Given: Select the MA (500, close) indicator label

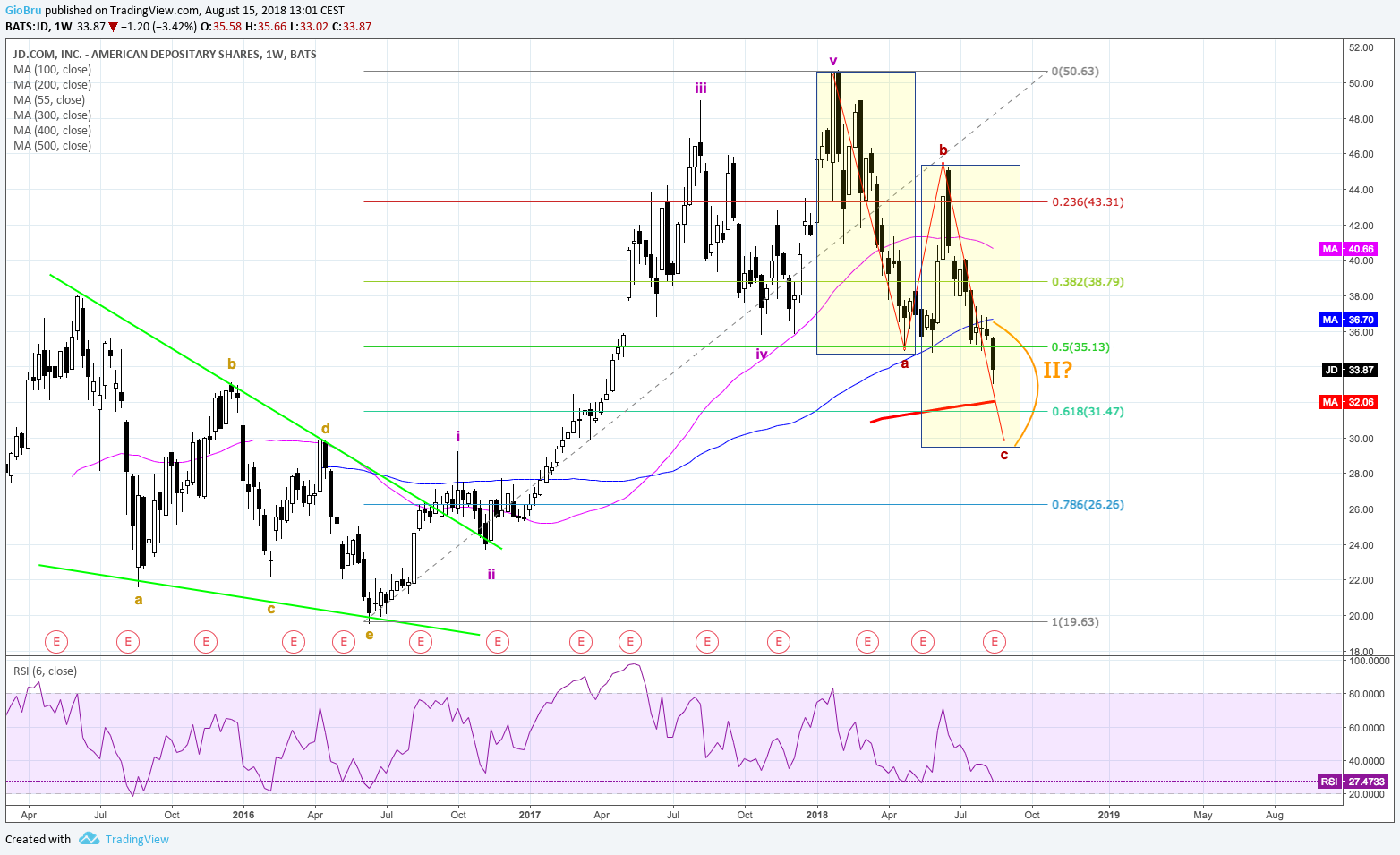Looking at the screenshot, I should 52,145.
